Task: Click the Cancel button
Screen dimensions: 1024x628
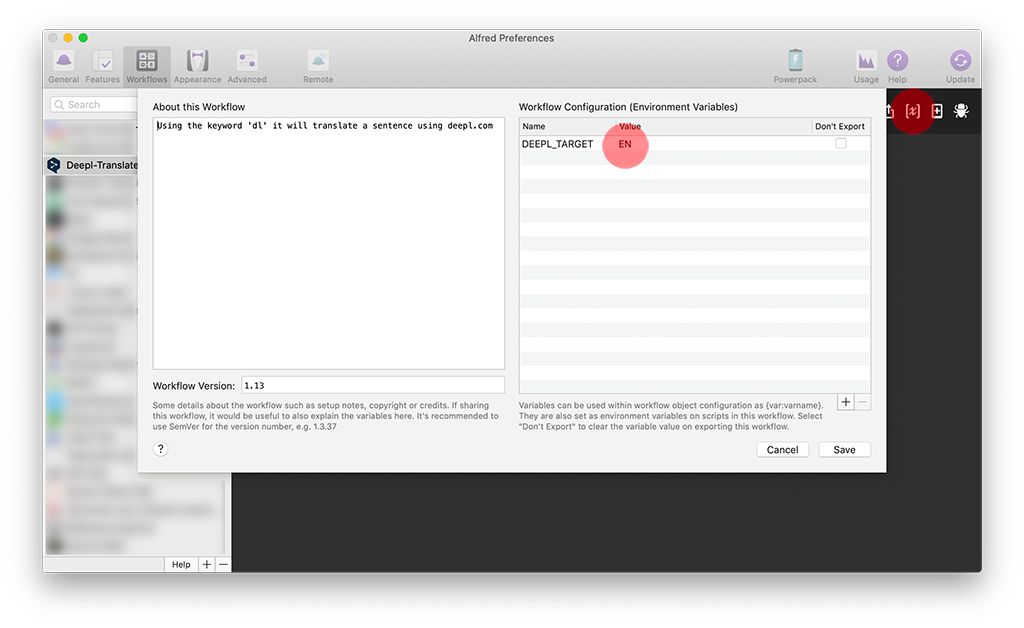Action: [782, 450]
